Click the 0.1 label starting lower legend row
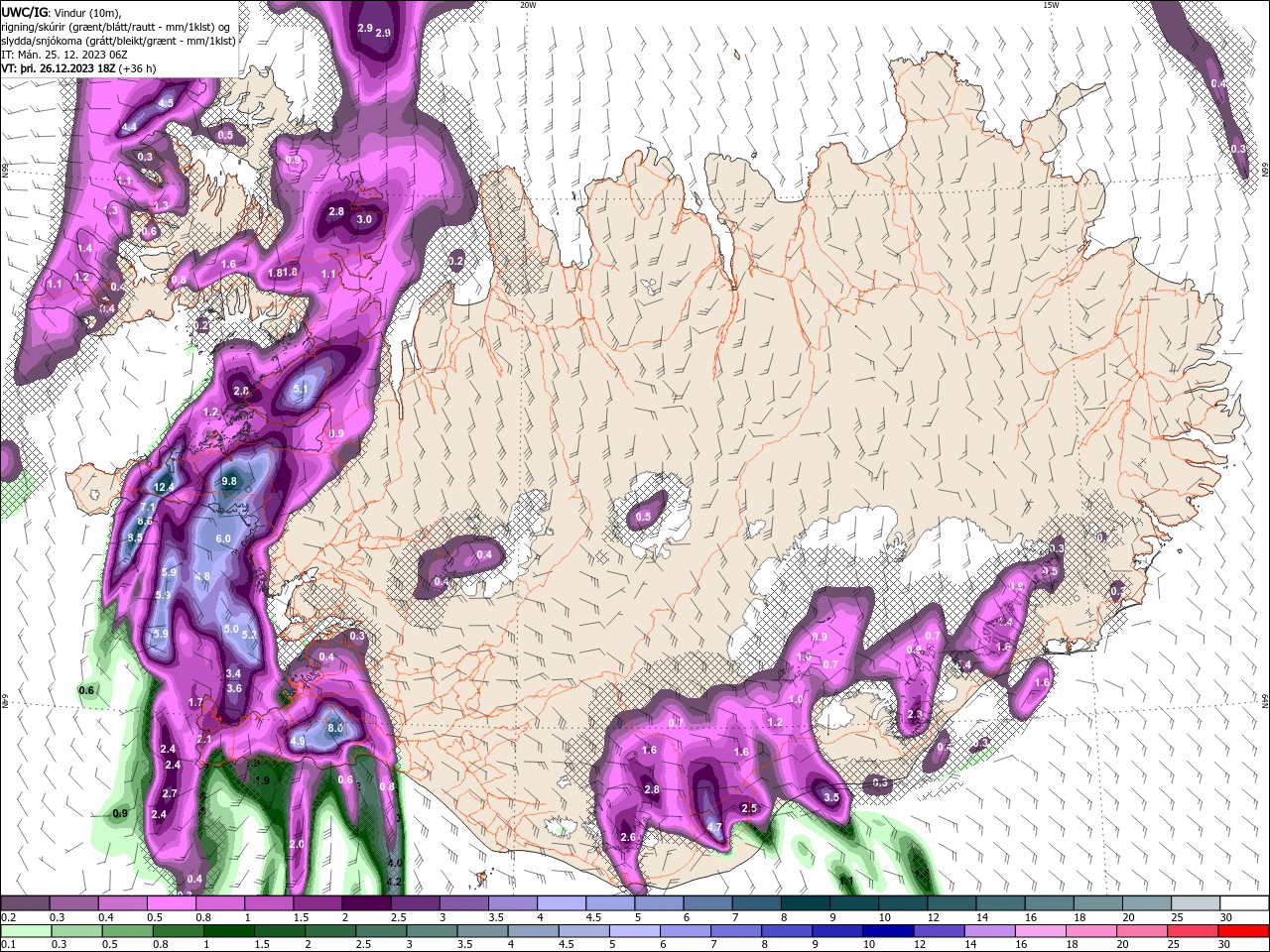 click(8, 943)
